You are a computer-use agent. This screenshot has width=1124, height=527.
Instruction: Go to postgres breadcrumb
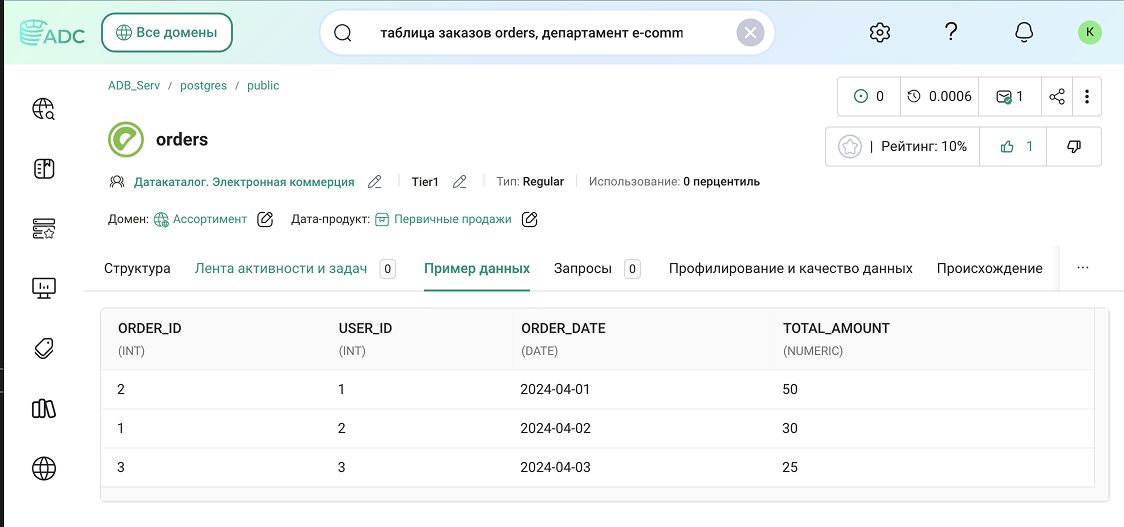[x=204, y=85]
